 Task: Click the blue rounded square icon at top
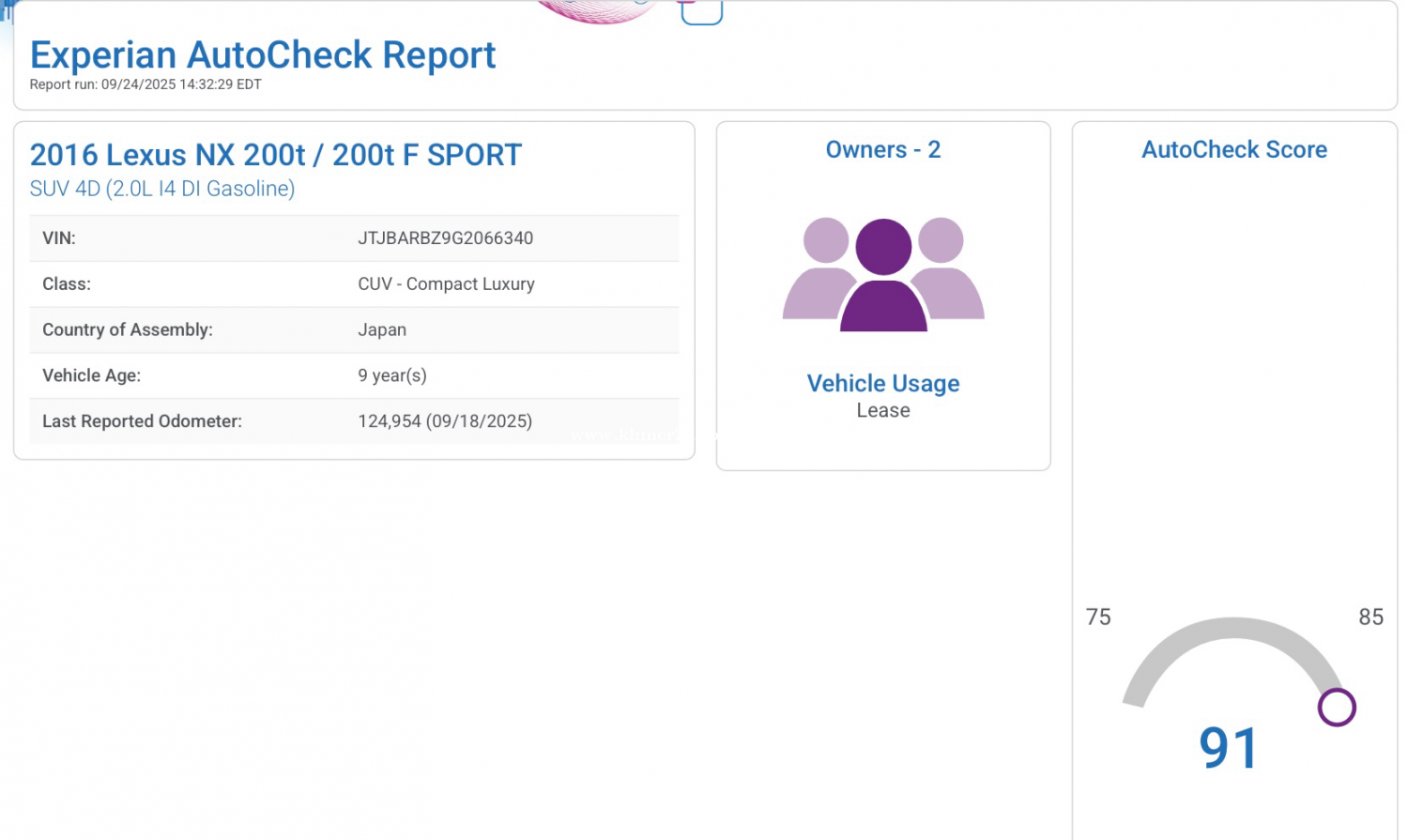pyautogui.click(x=701, y=12)
